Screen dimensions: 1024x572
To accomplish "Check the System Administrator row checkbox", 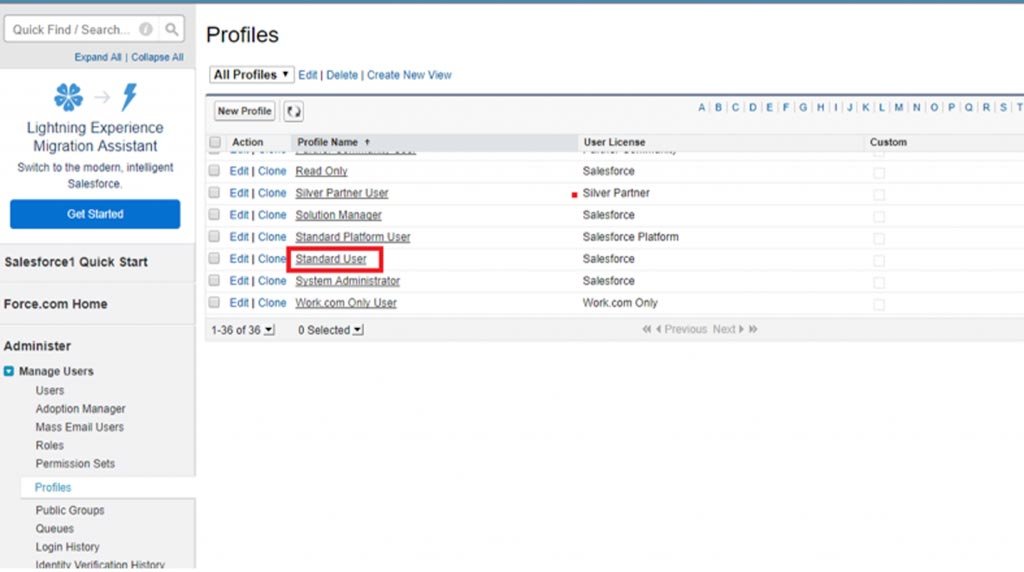I will 214,280.
